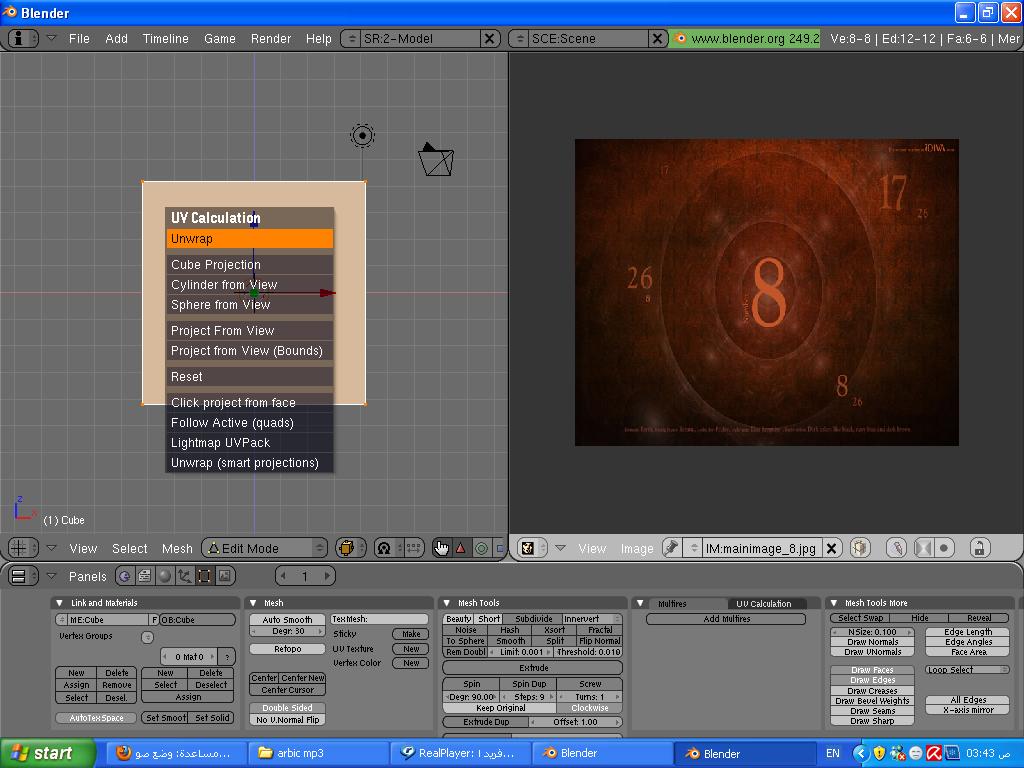
Task: Collapse the Mesh Tools panel
Action: pyautogui.click(x=447, y=603)
